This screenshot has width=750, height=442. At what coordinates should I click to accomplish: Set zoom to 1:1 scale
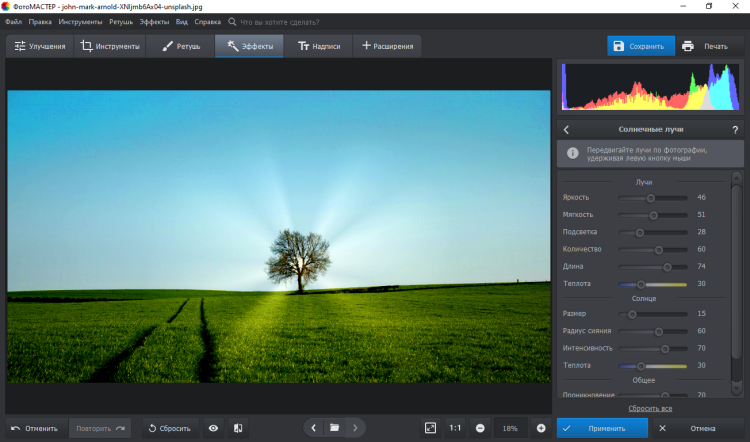(455, 428)
